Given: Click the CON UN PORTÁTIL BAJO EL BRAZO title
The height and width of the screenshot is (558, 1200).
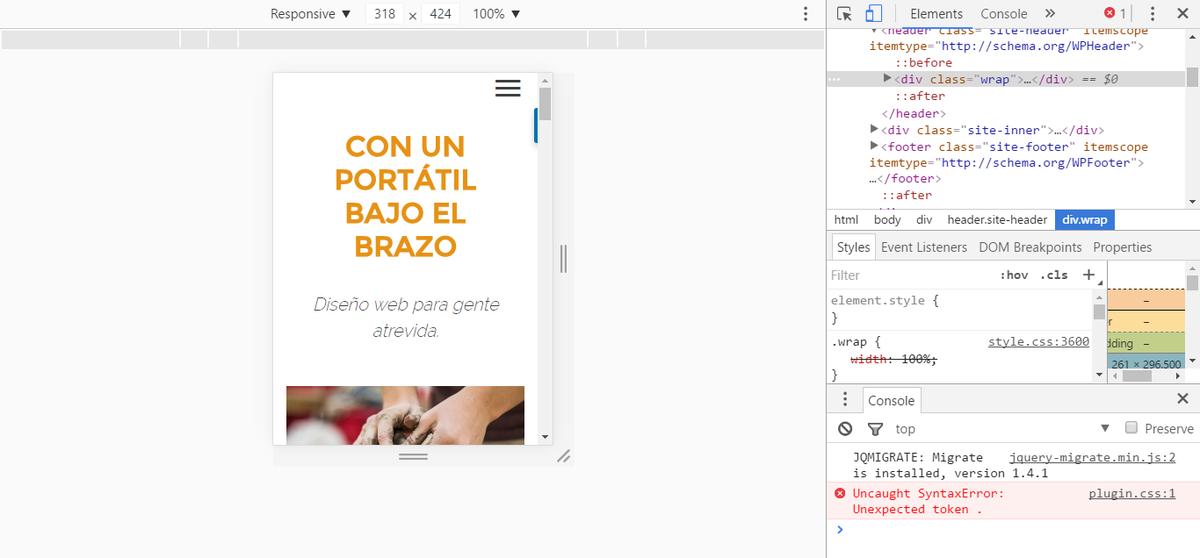Looking at the screenshot, I should tap(405, 196).
